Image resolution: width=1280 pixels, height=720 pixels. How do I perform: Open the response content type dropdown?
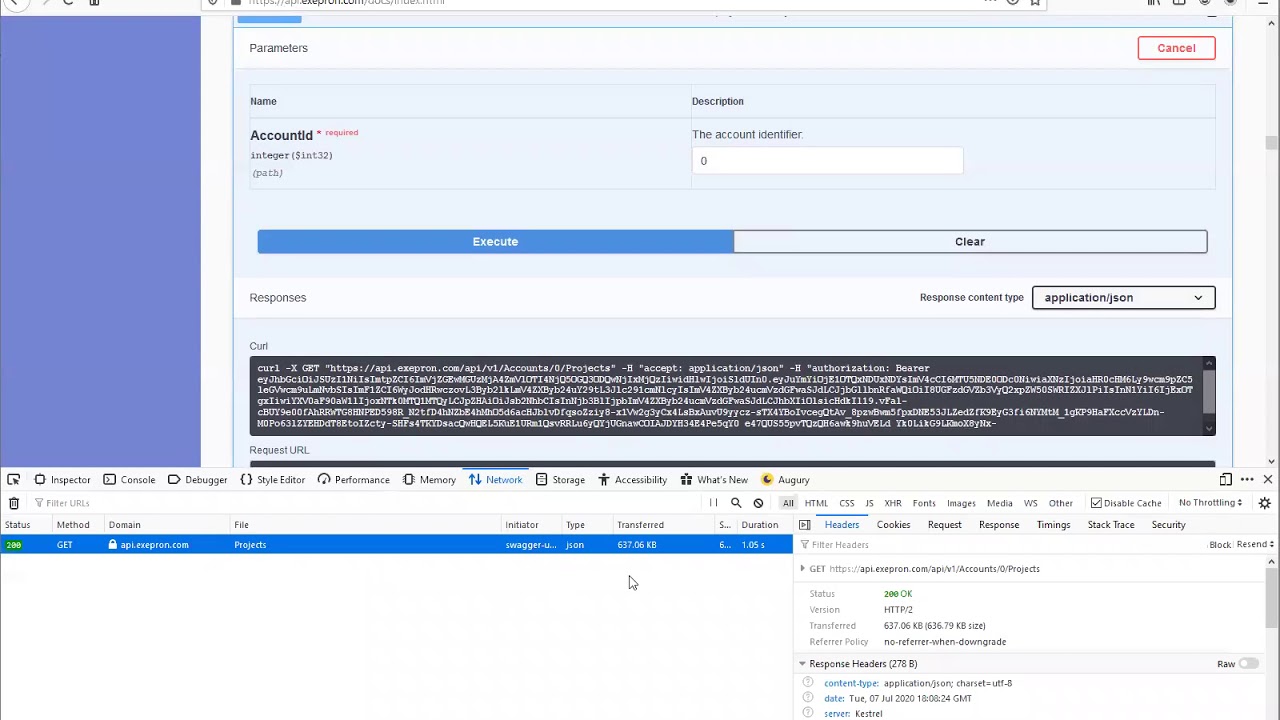(1123, 297)
